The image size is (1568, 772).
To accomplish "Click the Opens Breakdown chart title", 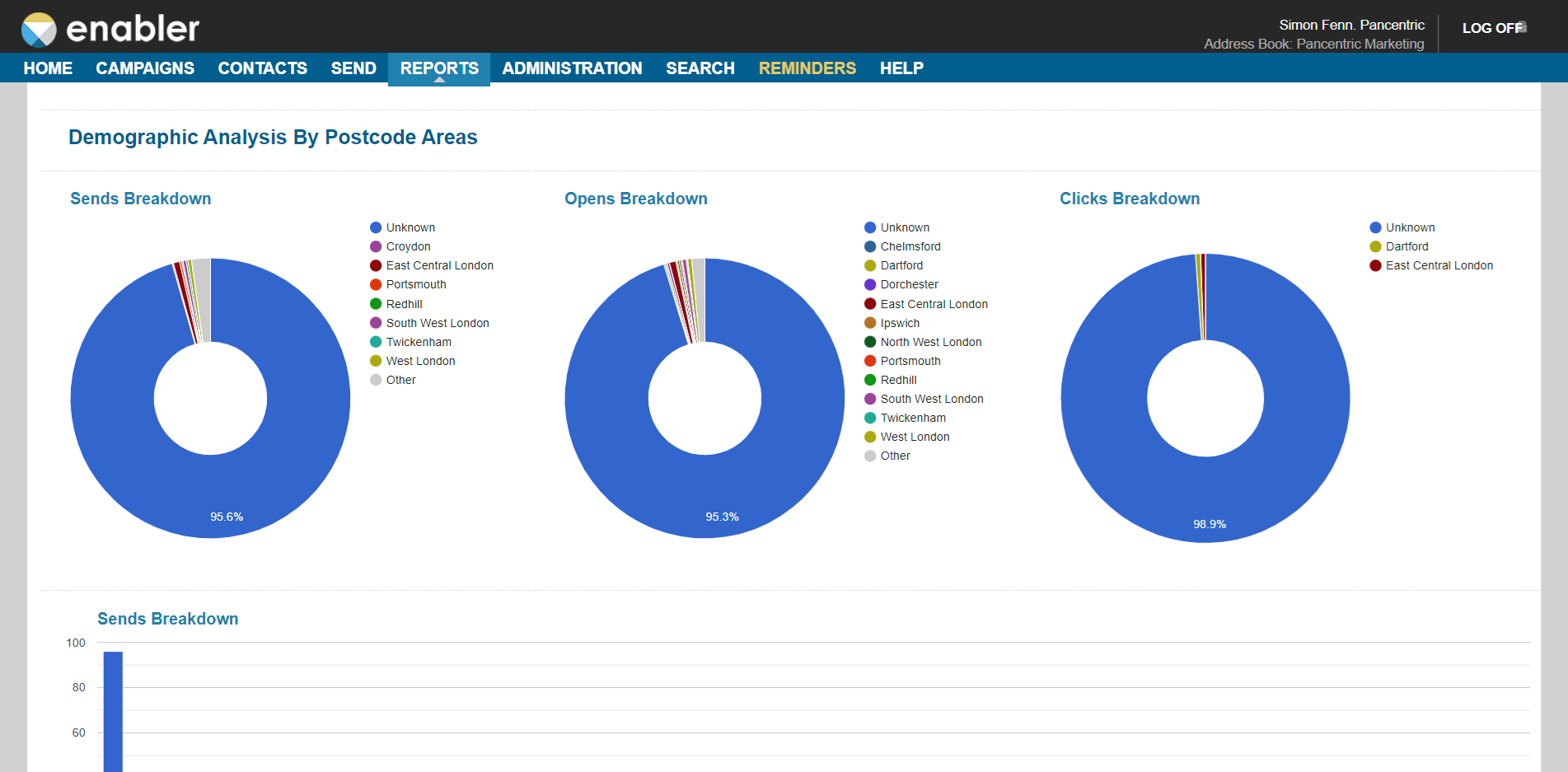I will pos(636,199).
